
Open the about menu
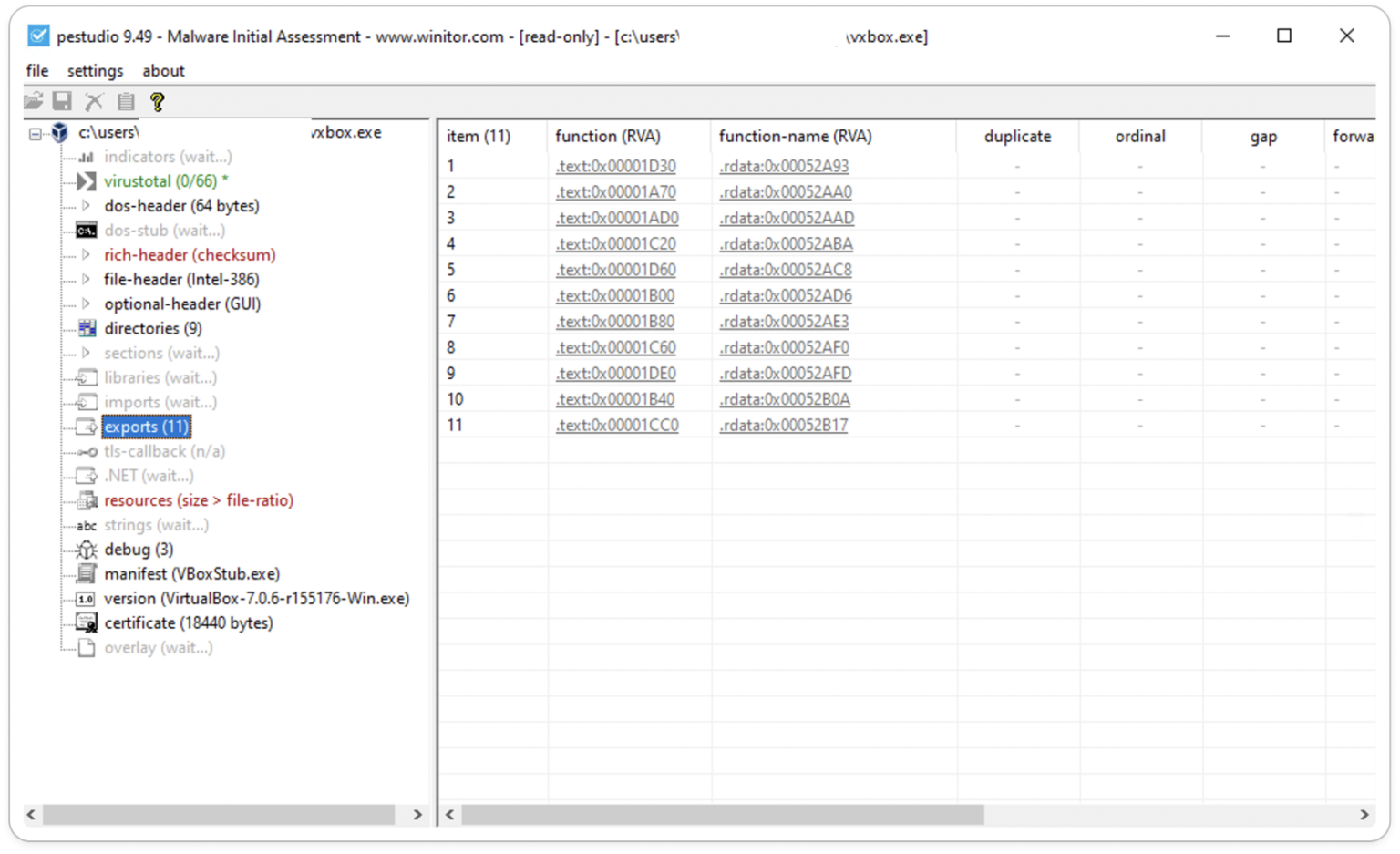coord(163,70)
